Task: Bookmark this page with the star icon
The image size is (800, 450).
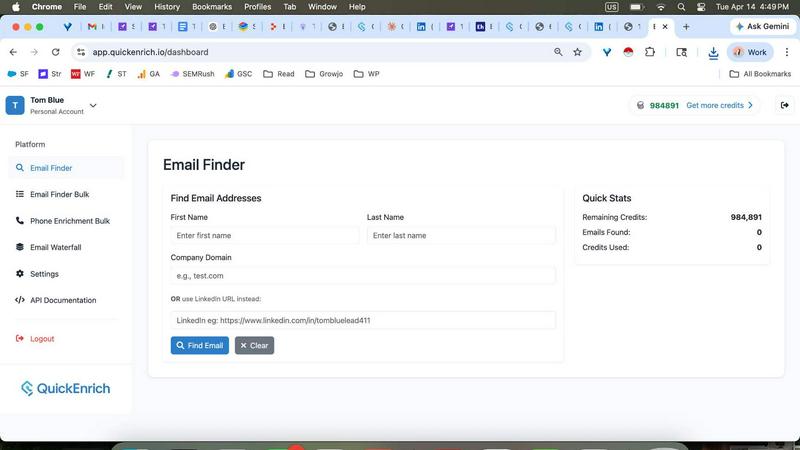Action: 577,52
